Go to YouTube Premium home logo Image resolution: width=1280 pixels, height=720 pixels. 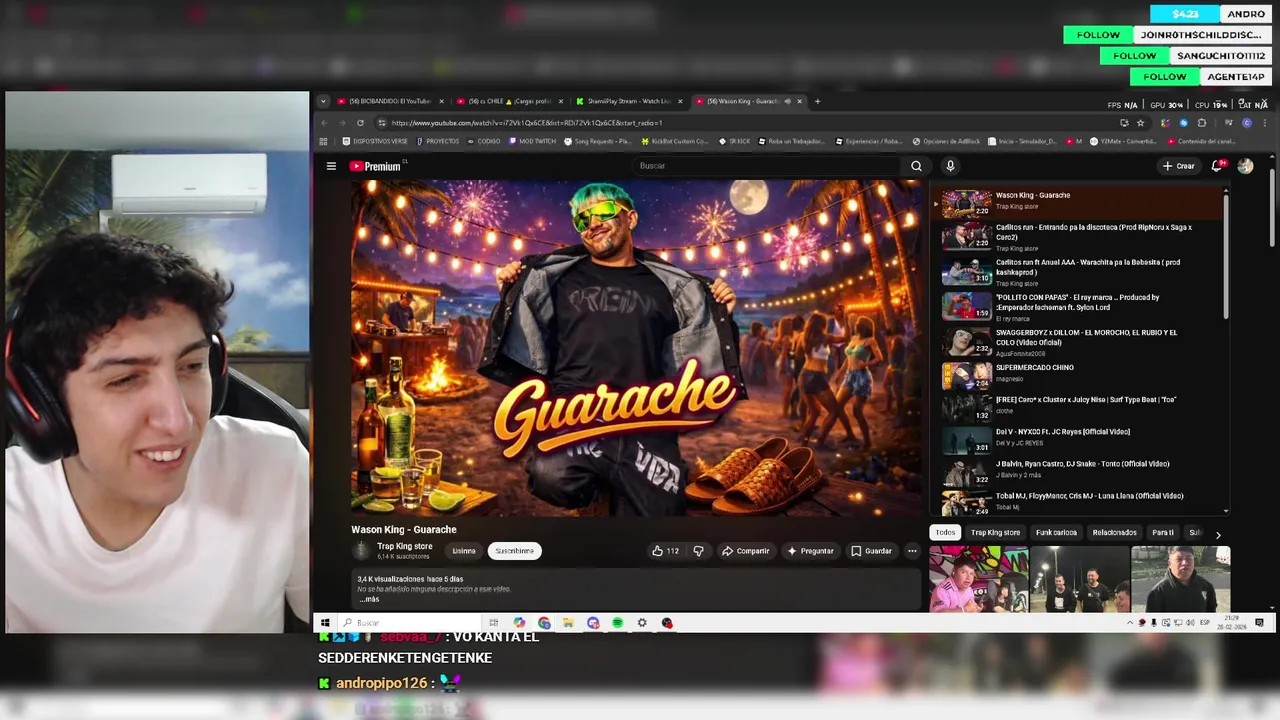(375, 166)
